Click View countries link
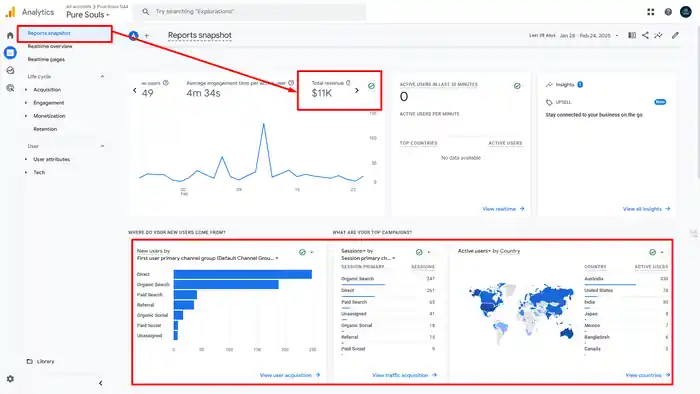The width and height of the screenshot is (700, 394). [648, 375]
